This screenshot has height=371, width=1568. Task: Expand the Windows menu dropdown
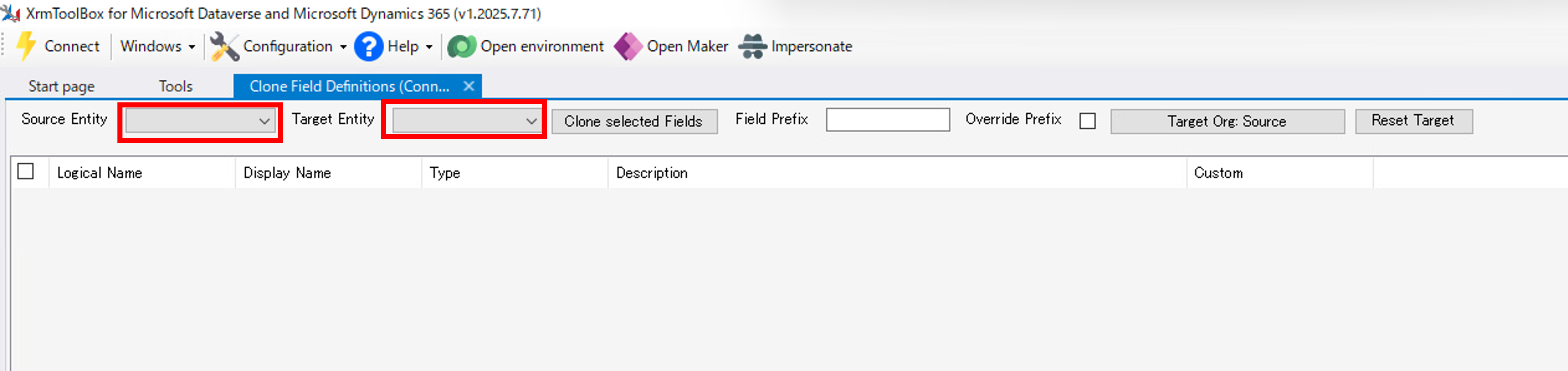157,46
